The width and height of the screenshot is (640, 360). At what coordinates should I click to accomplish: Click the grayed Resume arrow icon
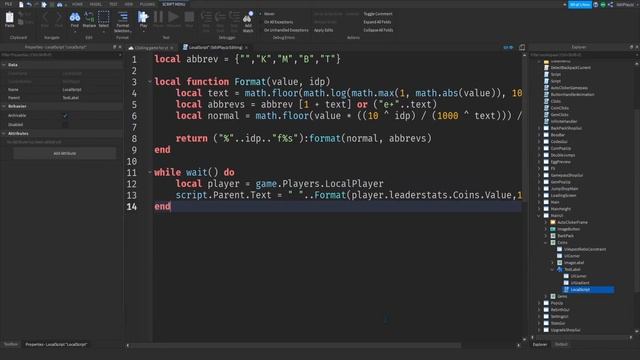tap(173, 17)
